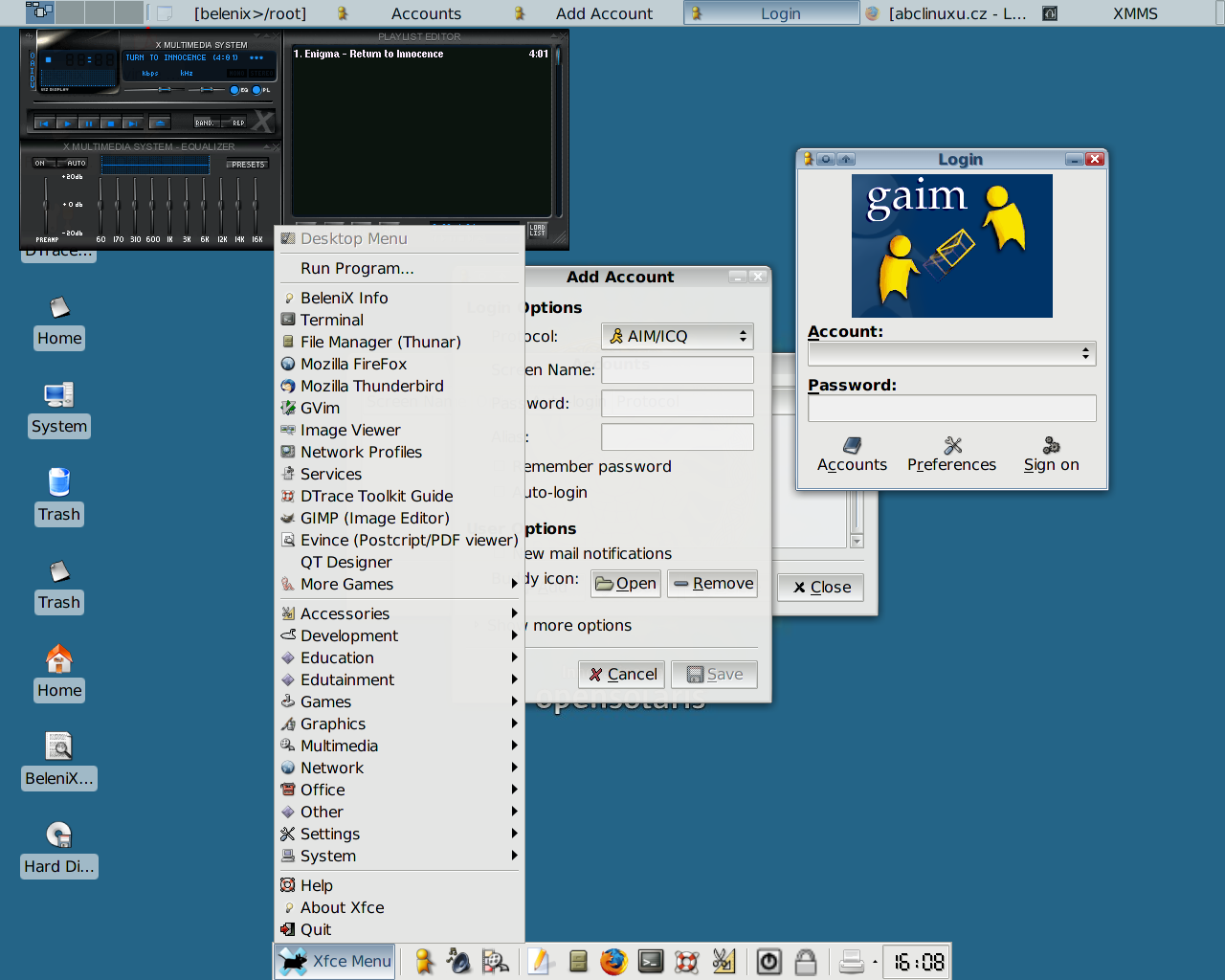Screen dimensions: 1225x980
Task: Toggle the XMMS REP repeat button
Action: (237, 122)
